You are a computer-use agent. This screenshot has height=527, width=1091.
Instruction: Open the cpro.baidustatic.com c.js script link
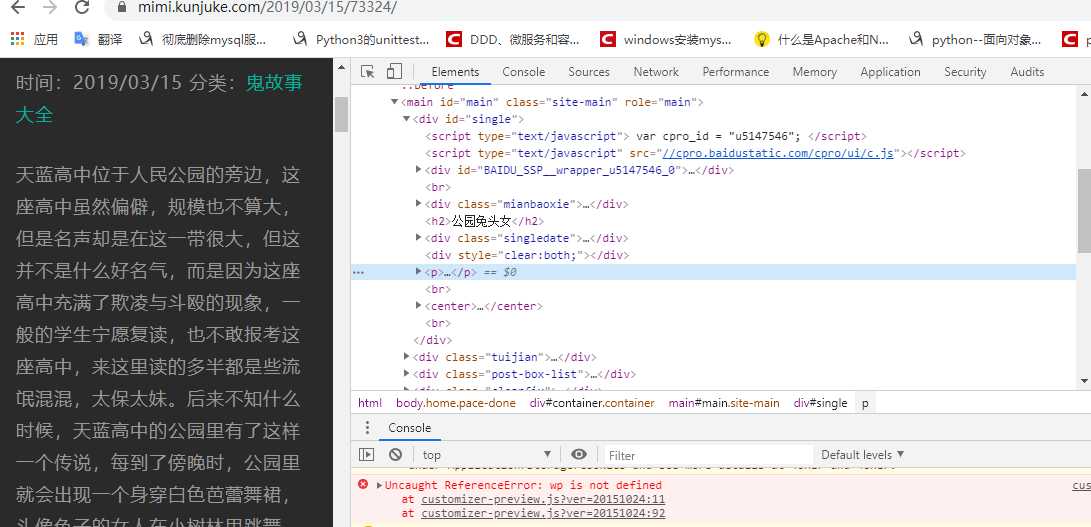tap(778, 153)
